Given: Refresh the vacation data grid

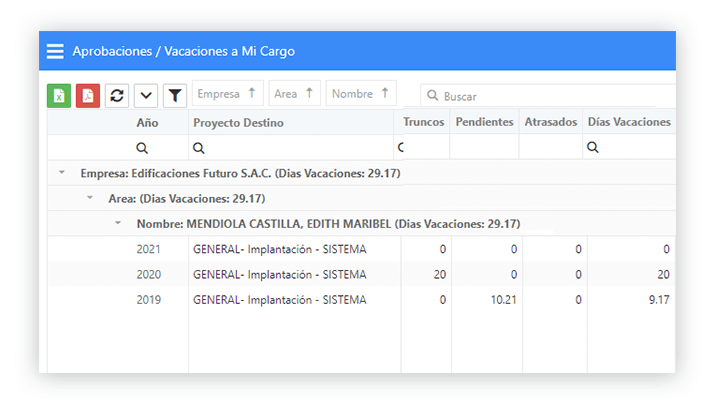Looking at the screenshot, I should click(117, 96).
